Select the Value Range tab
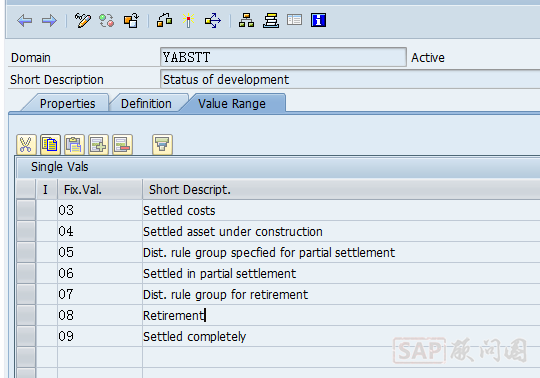The image size is (540, 378). pyautogui.click(x=232, y=104)
